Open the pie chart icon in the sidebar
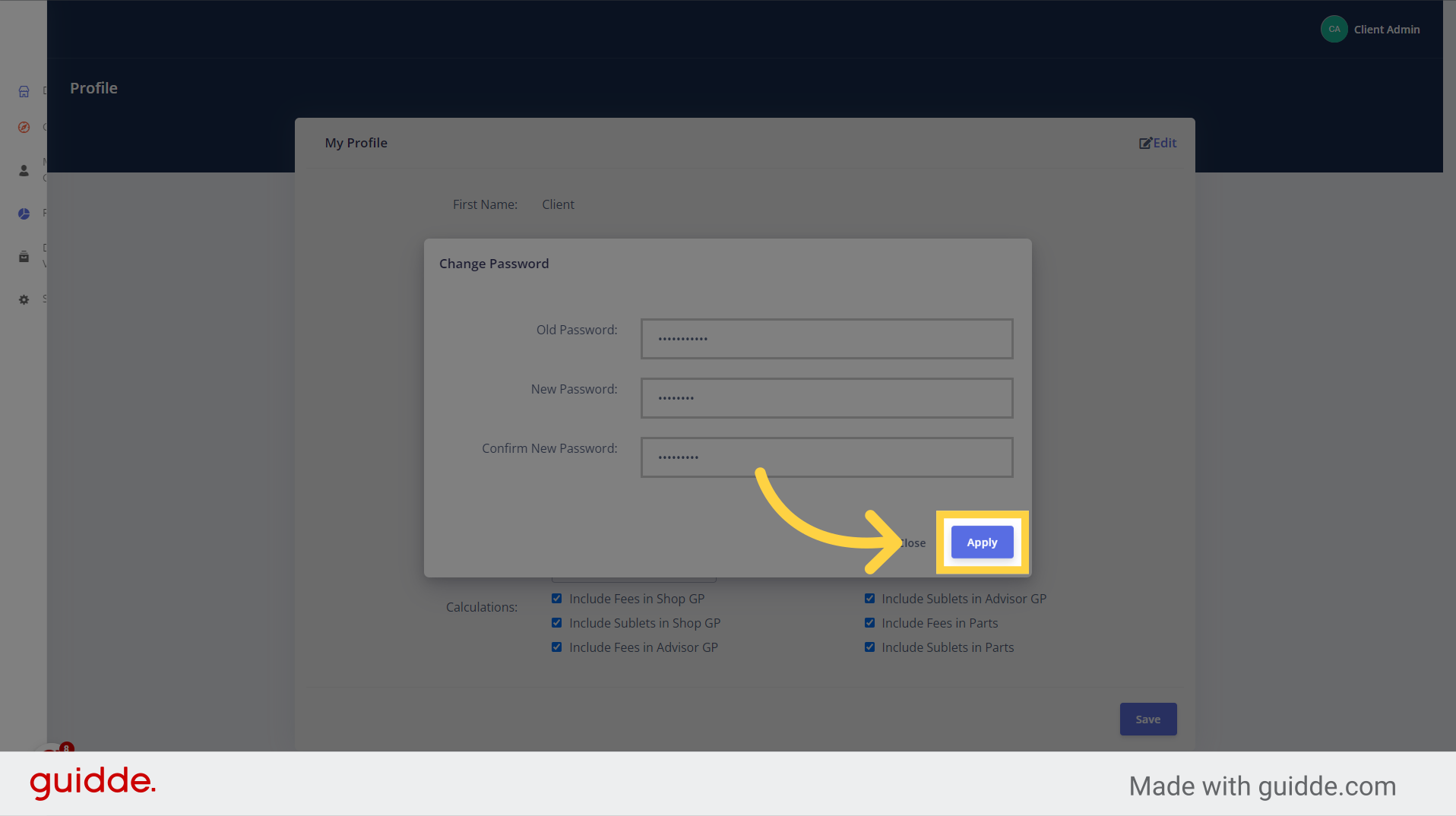 [24, 213]
